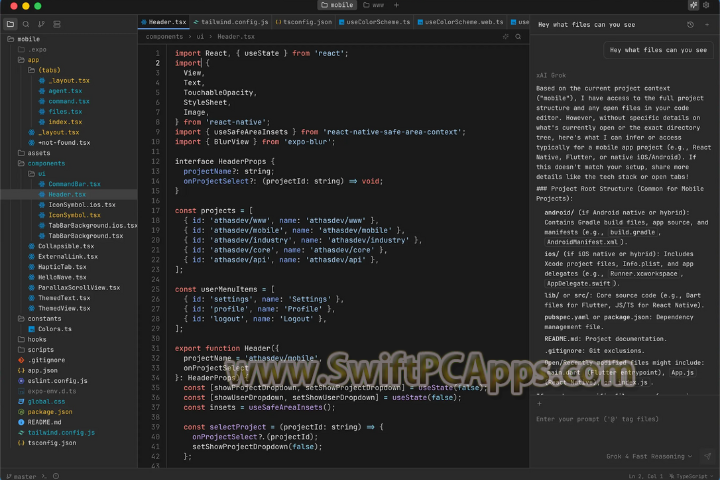Viewport: 720px width, 480px height.
Task: Open the stacked panel icon beside git
Action: [x=57, y=24]
